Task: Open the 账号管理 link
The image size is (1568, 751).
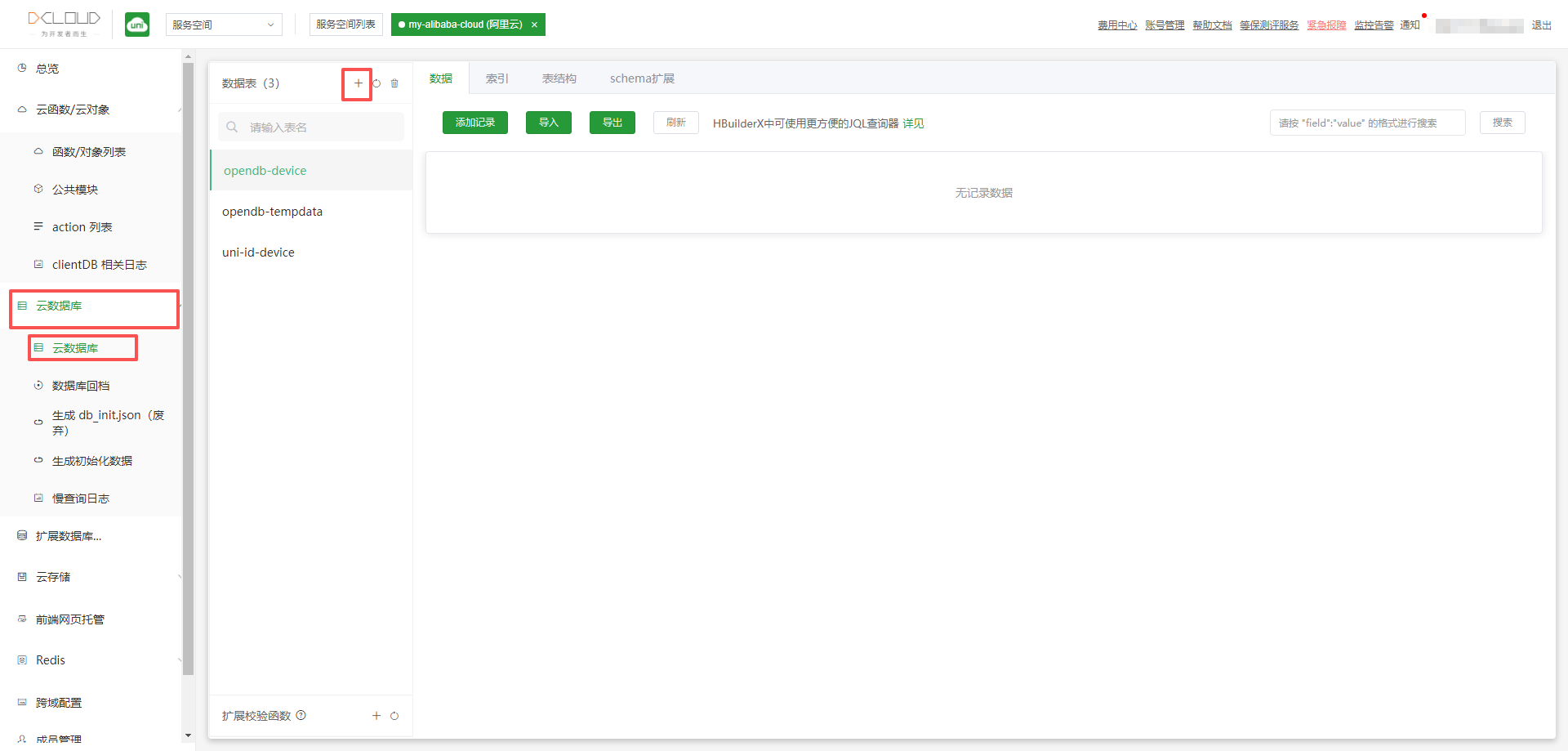Action: coord(1165,25)
